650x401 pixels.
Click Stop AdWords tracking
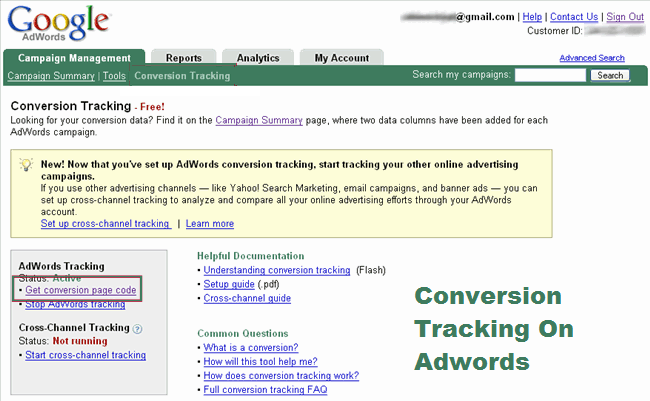pos(75,304)
